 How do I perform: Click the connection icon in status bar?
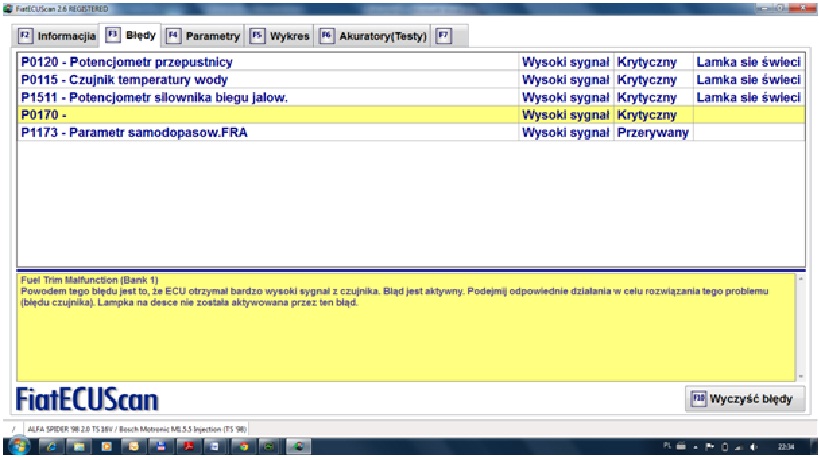pyautogui.click(x=14, y=429)
